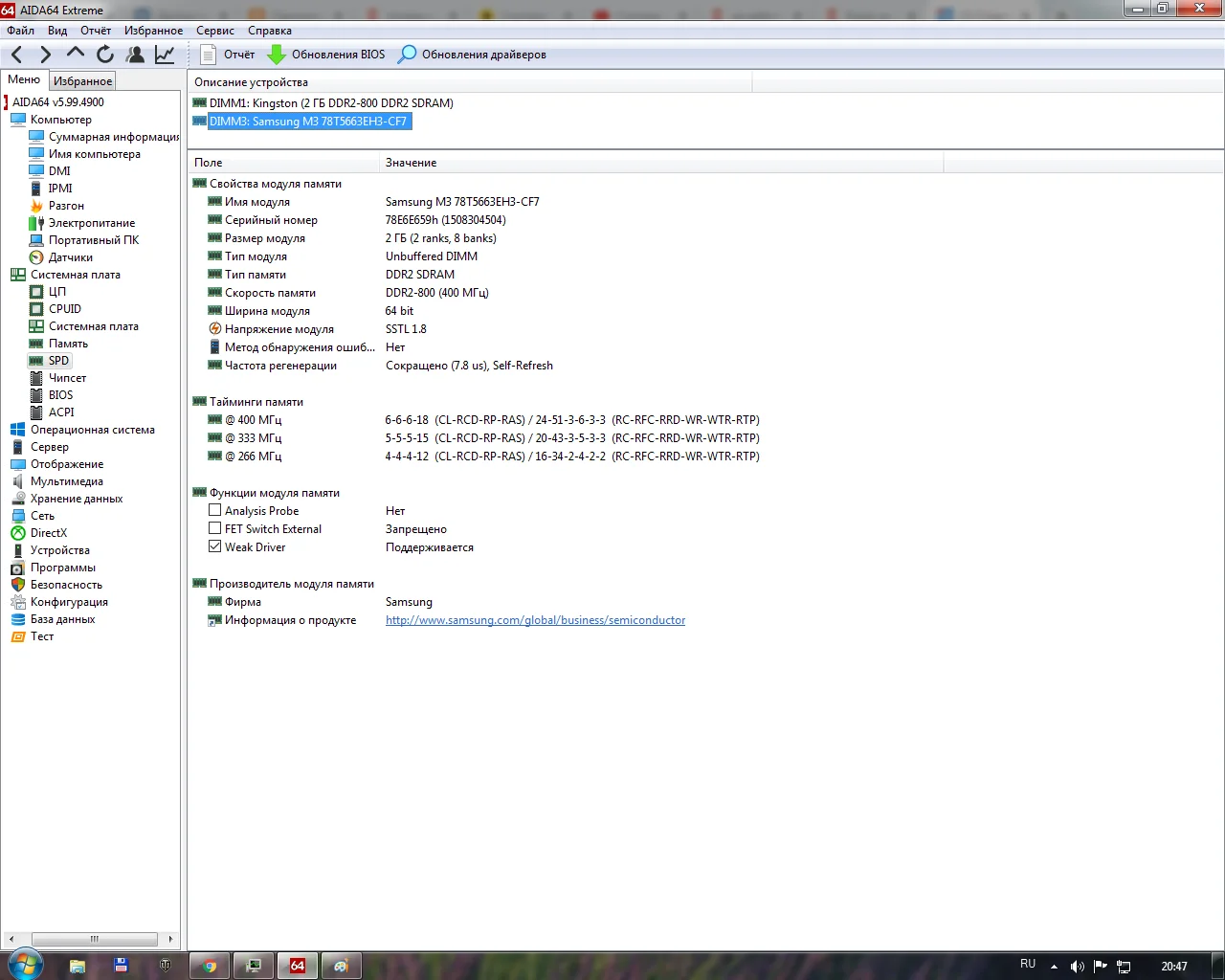Open the Сервис menu

[214, 31]
